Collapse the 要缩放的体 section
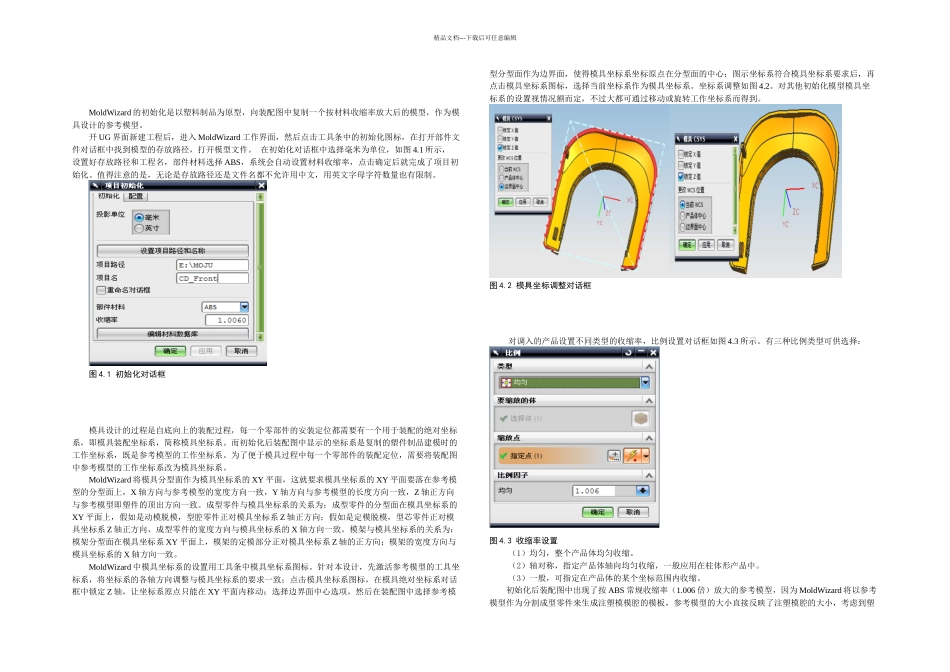950x672 pixels. [x=649, y=401]
